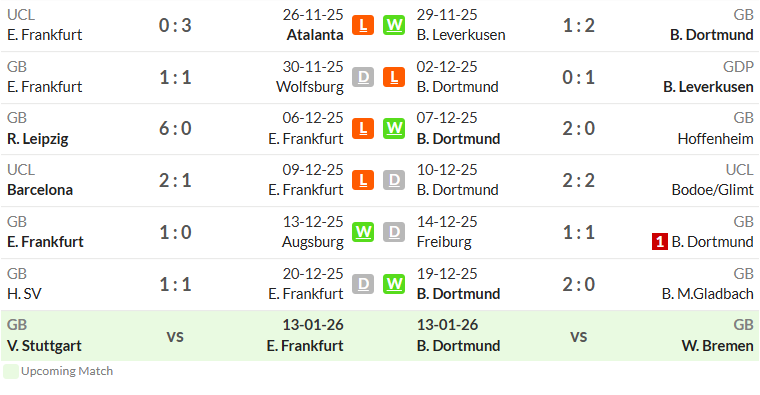This screenshot has width=760, height=395.
Task: Click the L badge for Atalanta match
Action: 363,25
